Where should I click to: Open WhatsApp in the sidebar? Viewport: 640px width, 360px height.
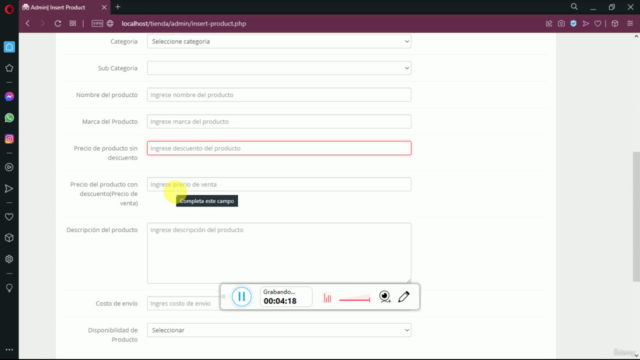tap(9, 118)
